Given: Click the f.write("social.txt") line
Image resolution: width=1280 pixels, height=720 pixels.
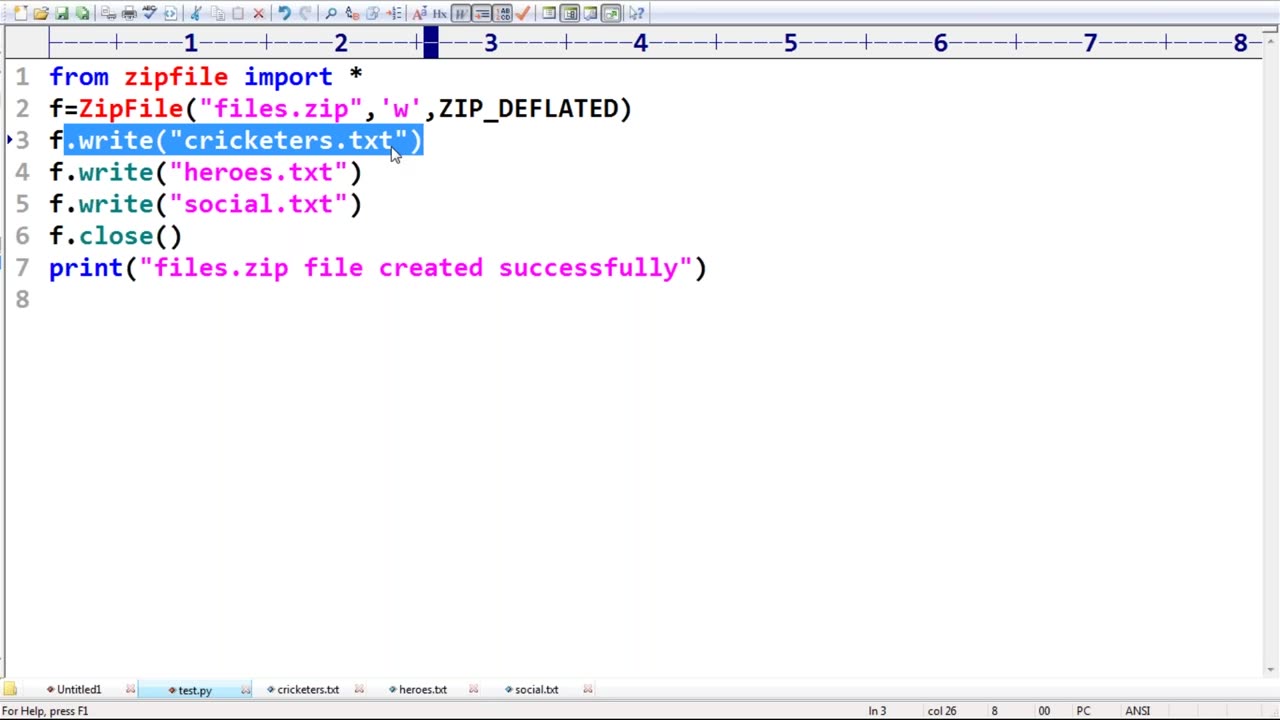Looking at the screenshot, I should coord(206,205).
